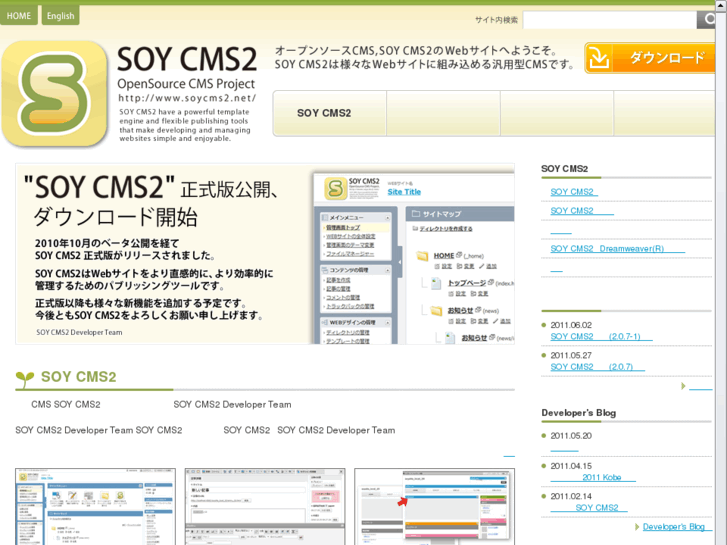Open the 2011.06.02 news link (2.0.7-1)
Viewport: 727px width, 545px height.
click(x=601, y=337)
